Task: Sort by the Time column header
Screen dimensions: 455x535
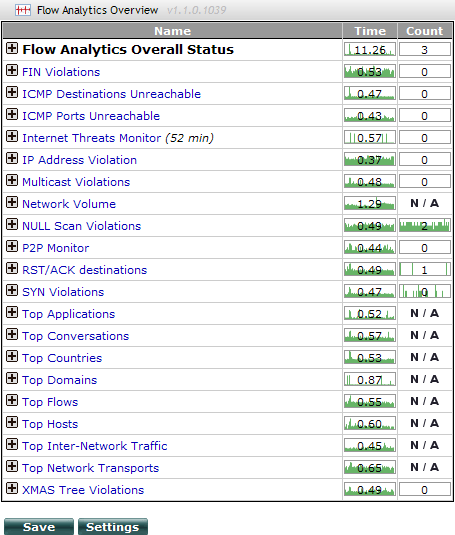Action: click(370, 31)
